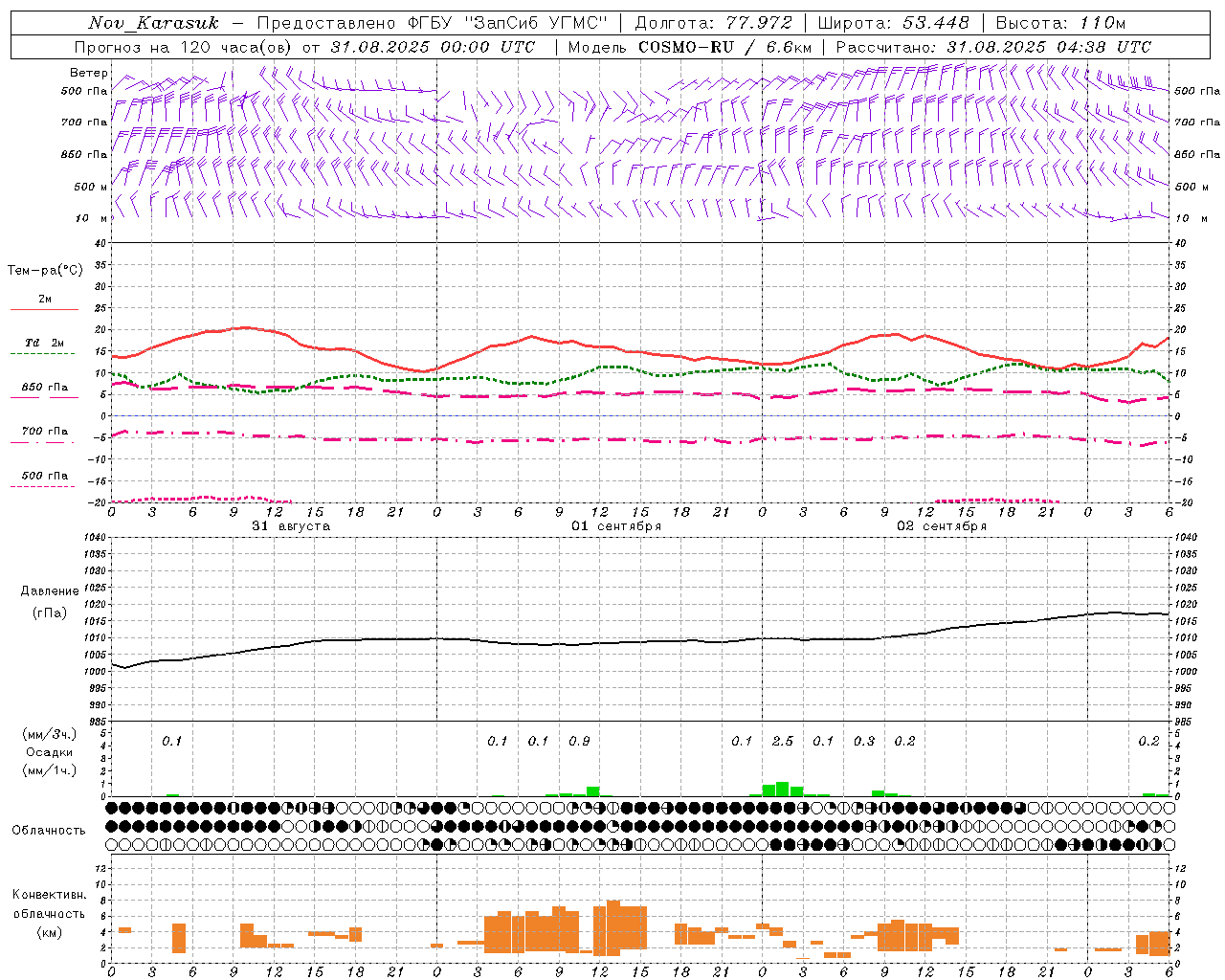Click the "Конвективн." convective cloud label
1225x980 pixels.
(49, 895)
